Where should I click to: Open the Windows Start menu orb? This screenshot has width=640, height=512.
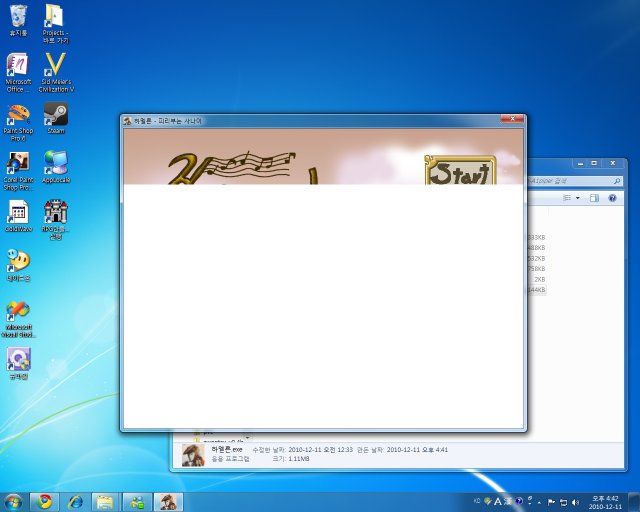[13, 502]
